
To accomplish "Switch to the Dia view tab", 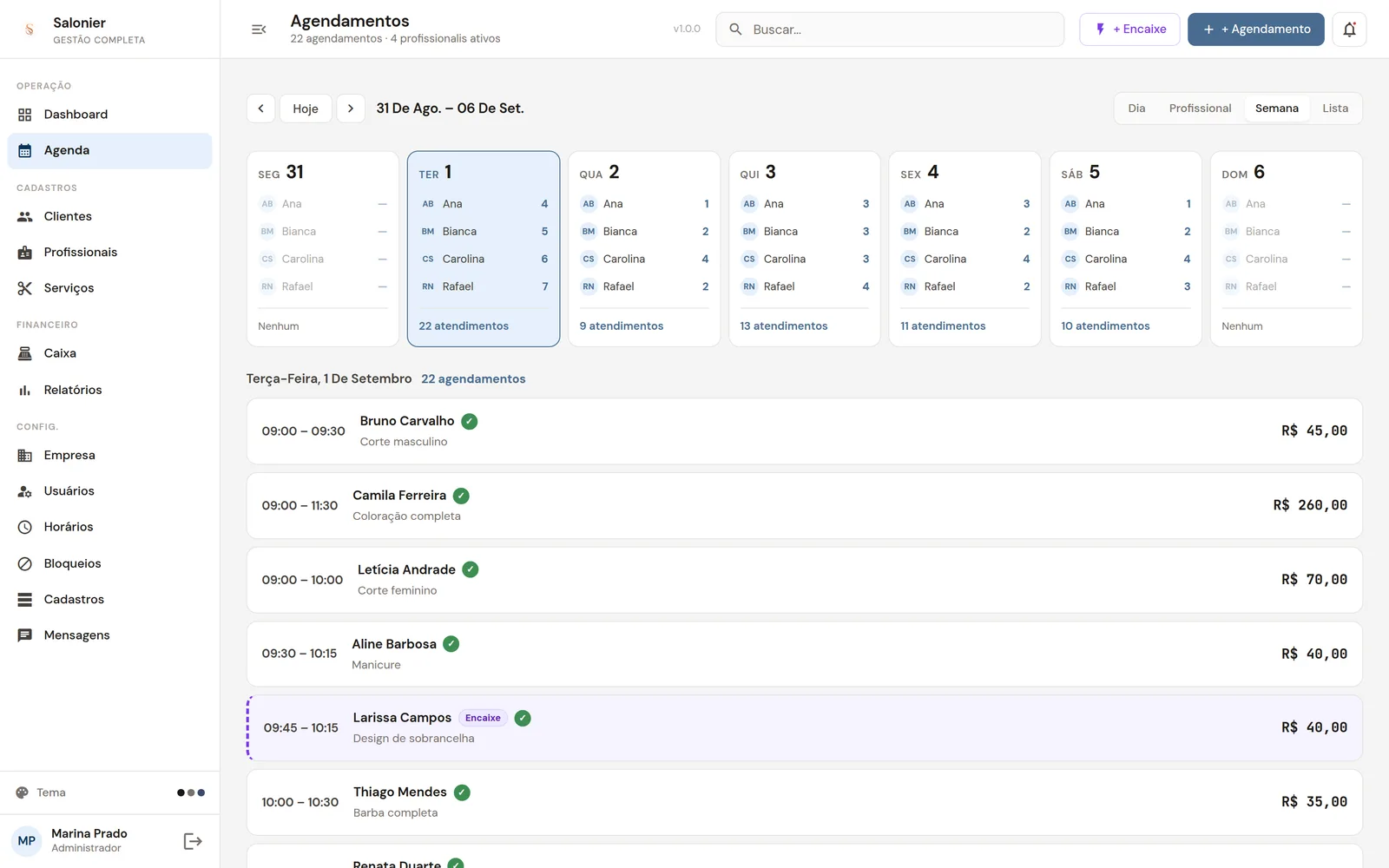I will (x=1136, y=108).
